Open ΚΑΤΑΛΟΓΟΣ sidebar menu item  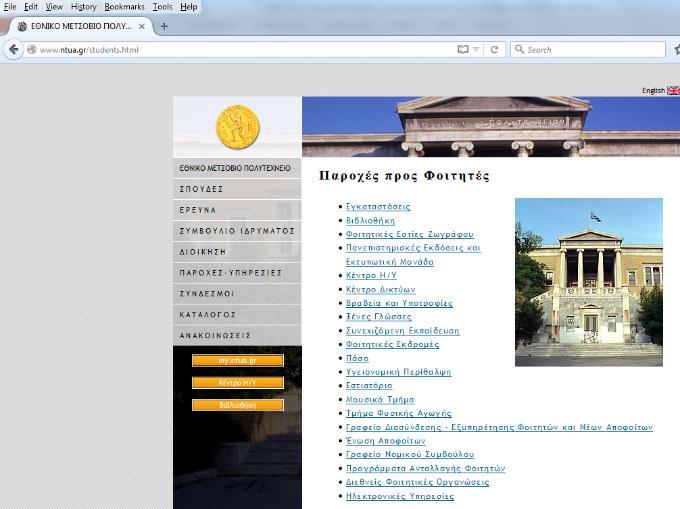[237, 314]
